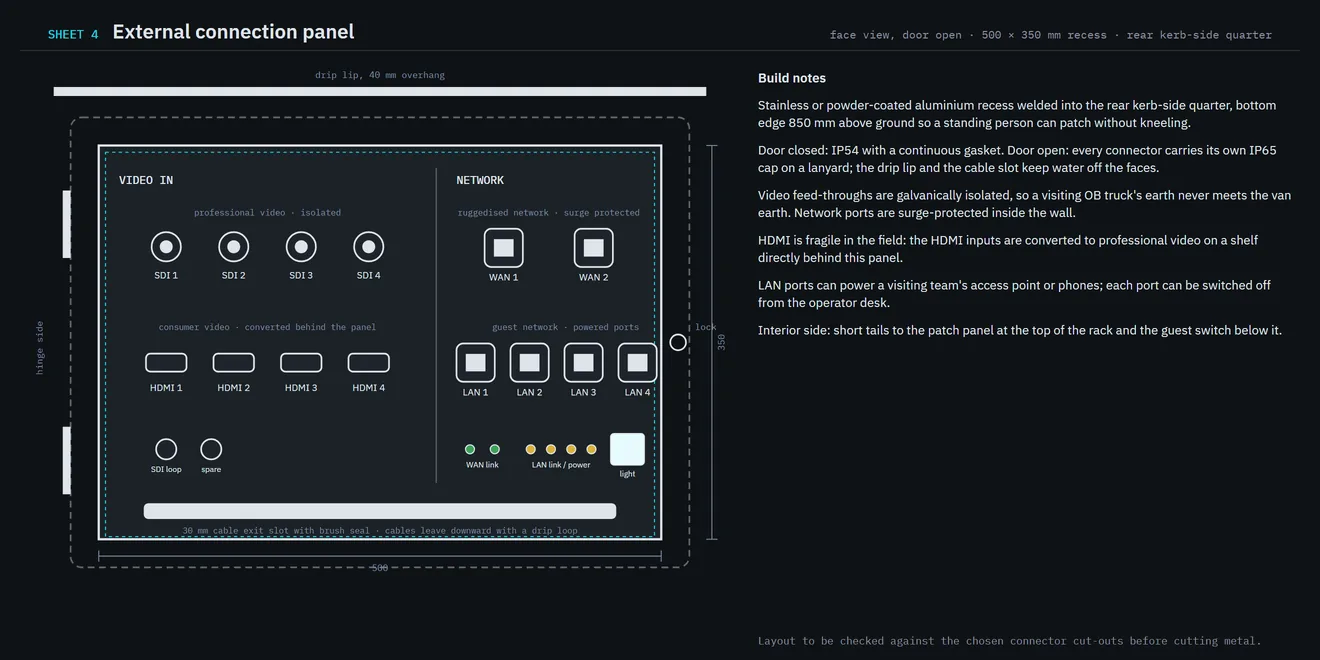Select the WAN 2 network port
Viewport: 1320px width, 660px height.
pos(594,248)
